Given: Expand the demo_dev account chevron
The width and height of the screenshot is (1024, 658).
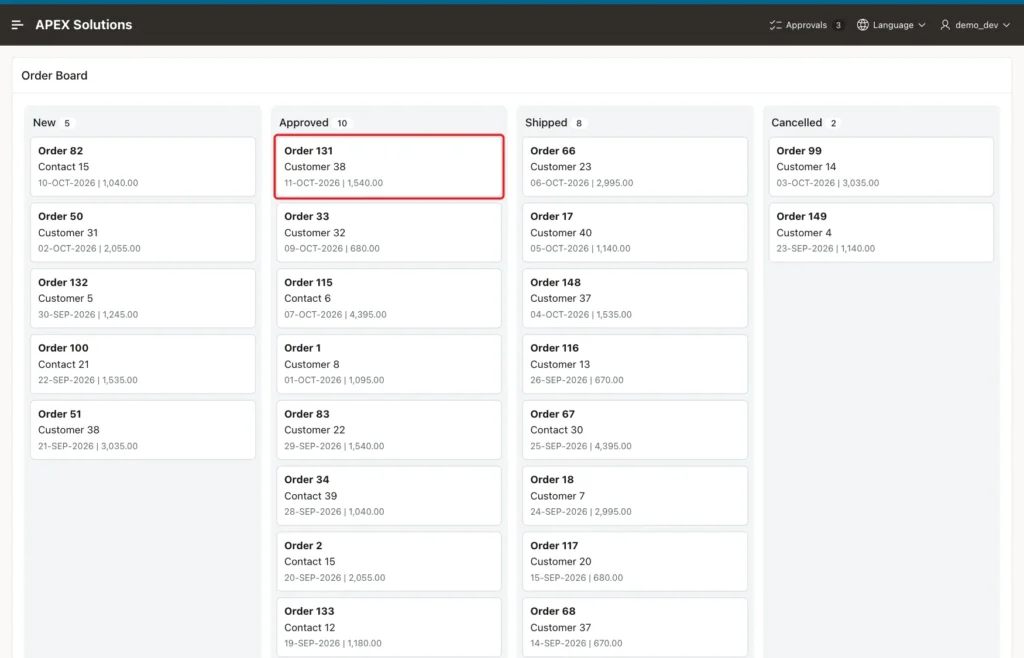Looking at the screenshot, I should coord(1006,25).
